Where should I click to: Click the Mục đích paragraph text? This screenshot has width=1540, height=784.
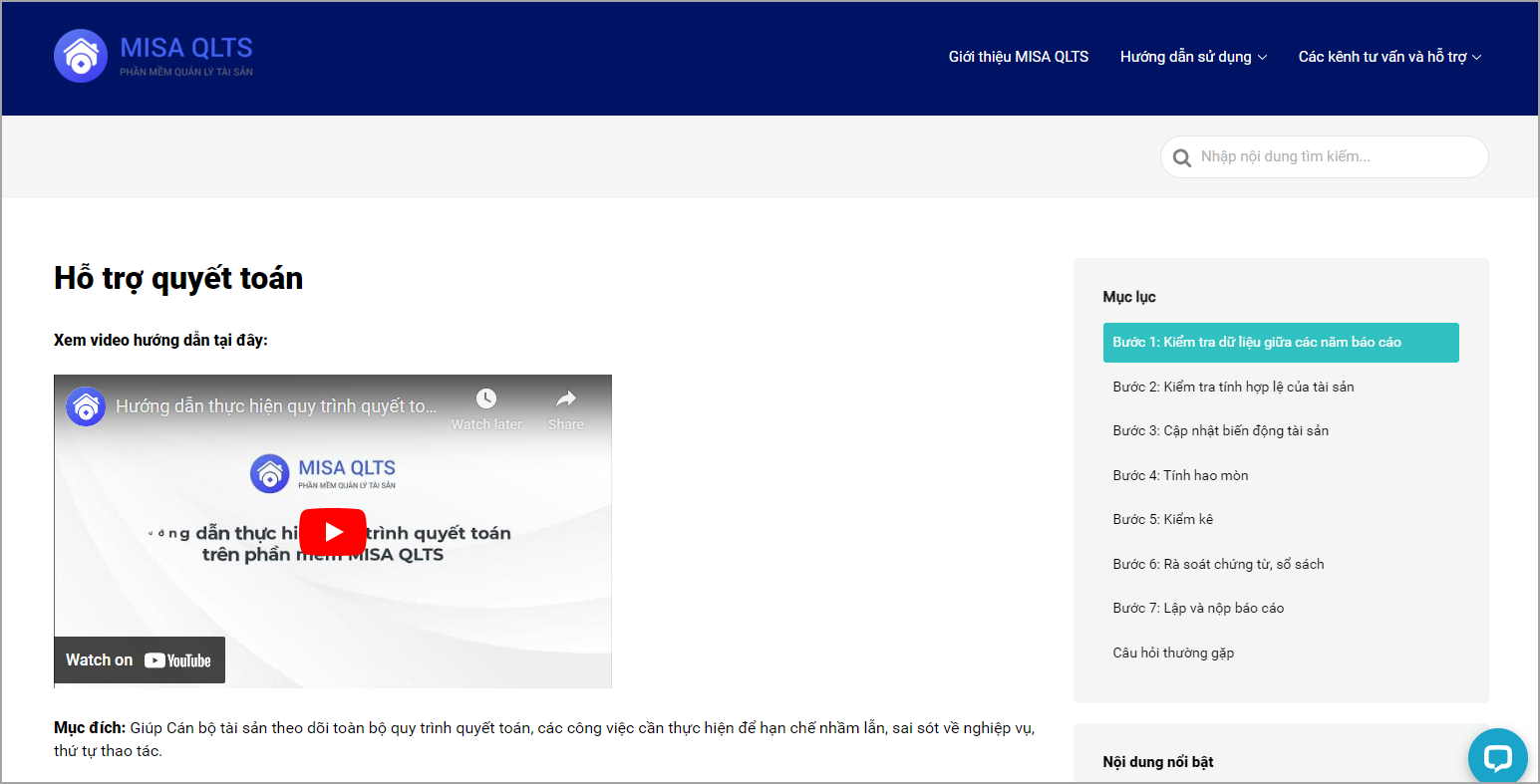[544, 739]
